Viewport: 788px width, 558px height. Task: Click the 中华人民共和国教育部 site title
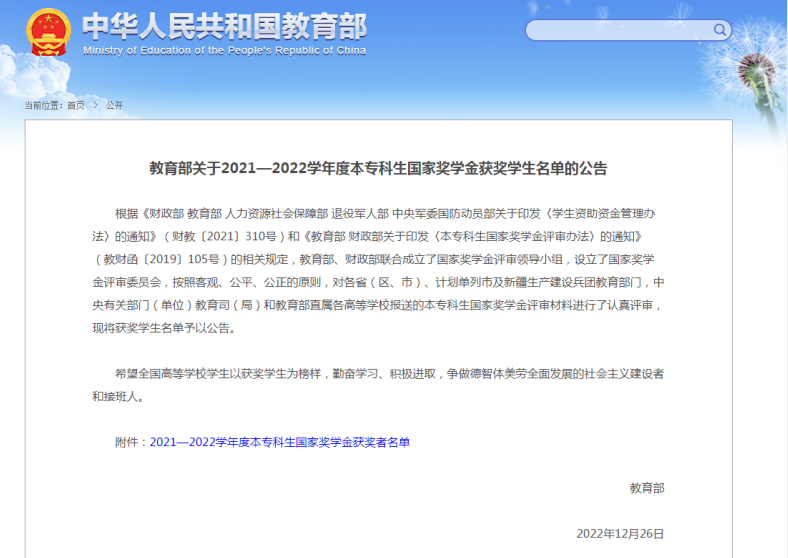point(224,26)
